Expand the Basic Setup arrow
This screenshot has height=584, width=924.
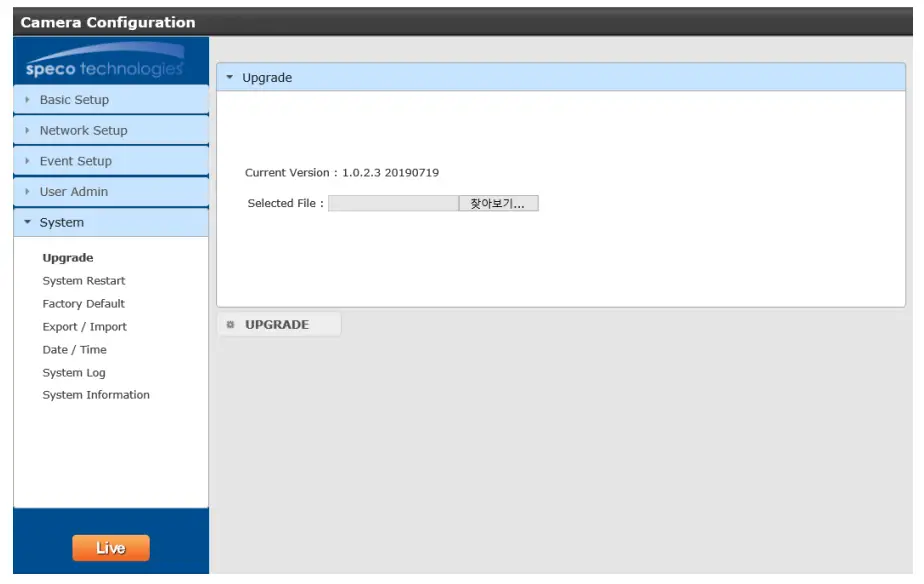pos(27,100)
